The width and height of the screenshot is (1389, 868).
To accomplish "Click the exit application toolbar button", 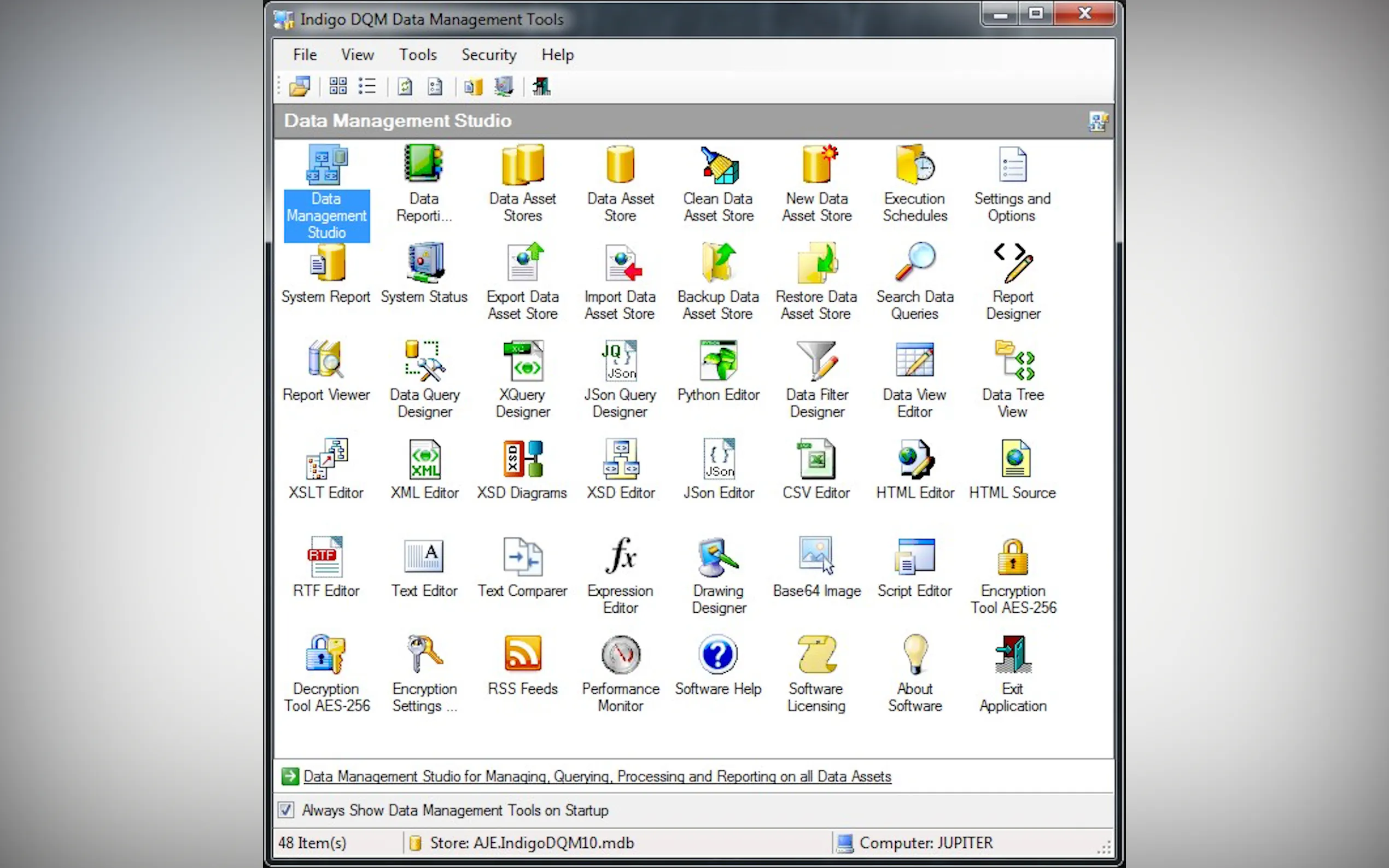I will click(541, 87).
